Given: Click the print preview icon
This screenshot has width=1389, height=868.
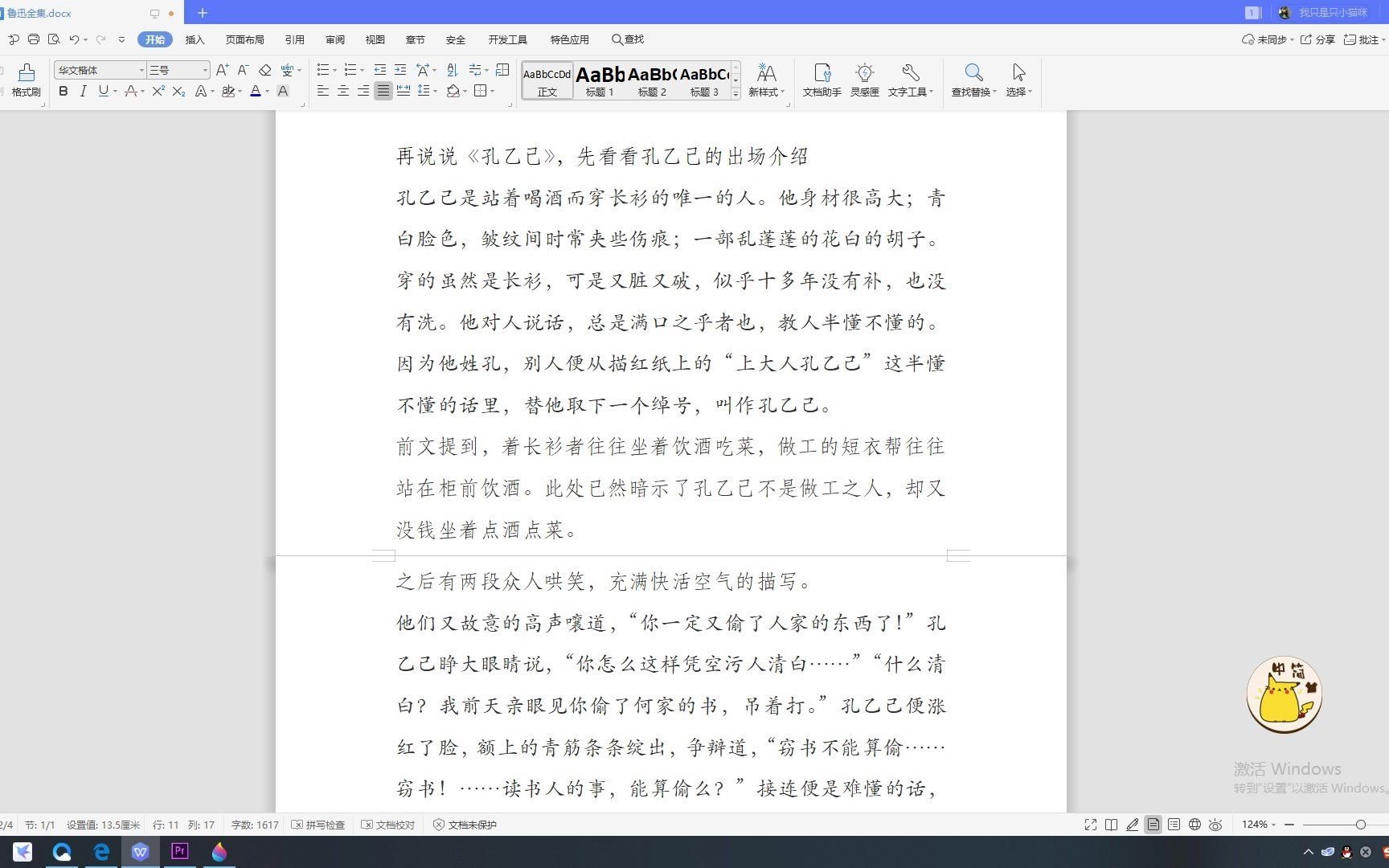Looking at the screenshot, I should 54,39.
